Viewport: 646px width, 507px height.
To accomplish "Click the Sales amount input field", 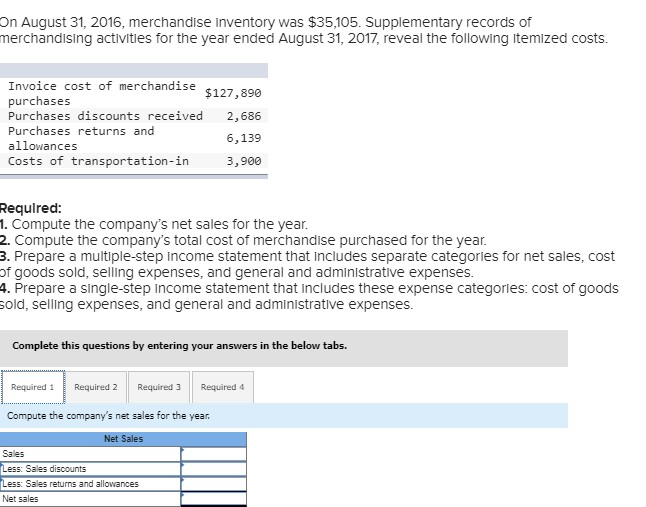I will pyautogui.click(x=213, y=454).
